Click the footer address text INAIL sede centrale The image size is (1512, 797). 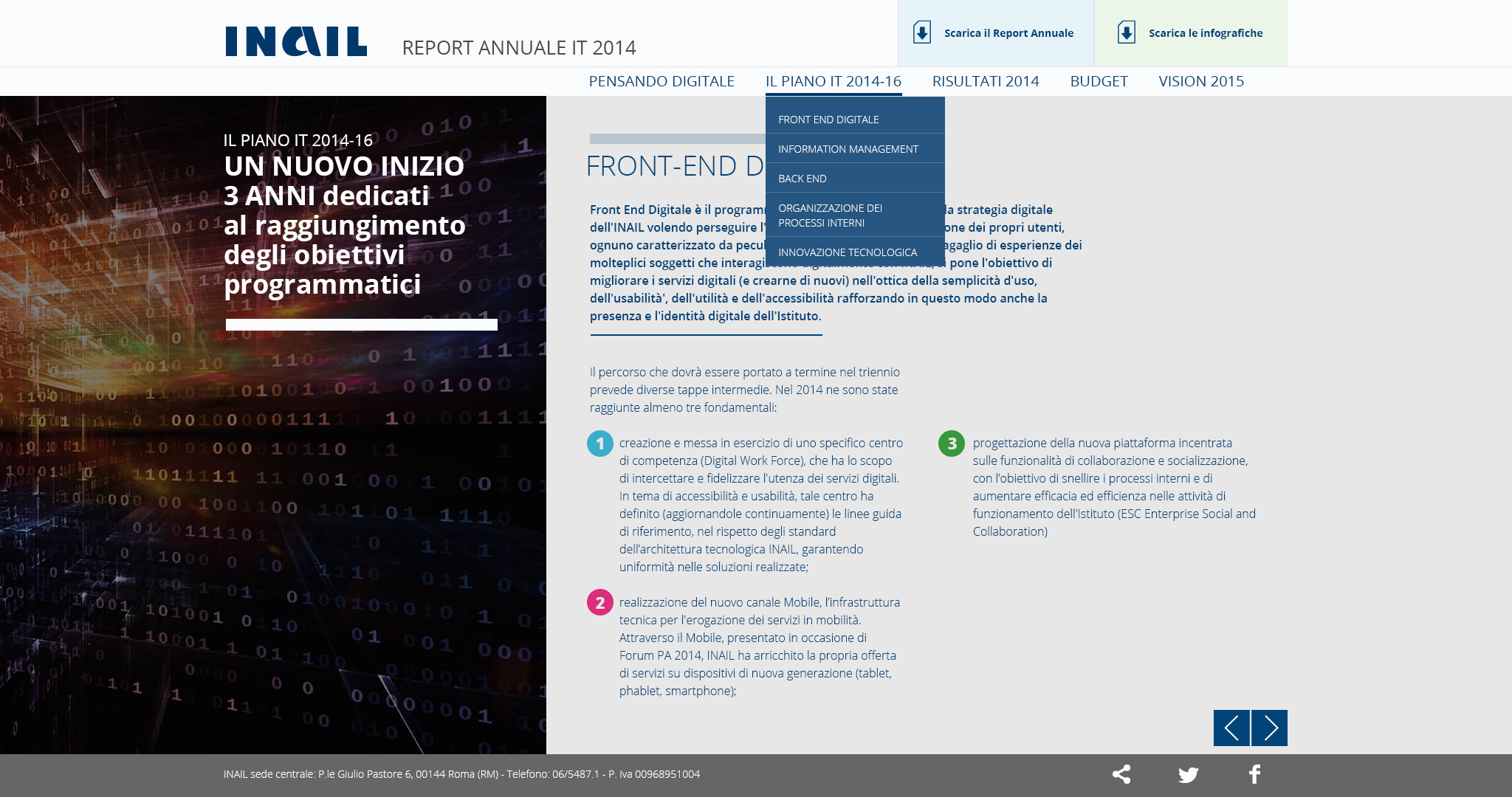[461, 774]
